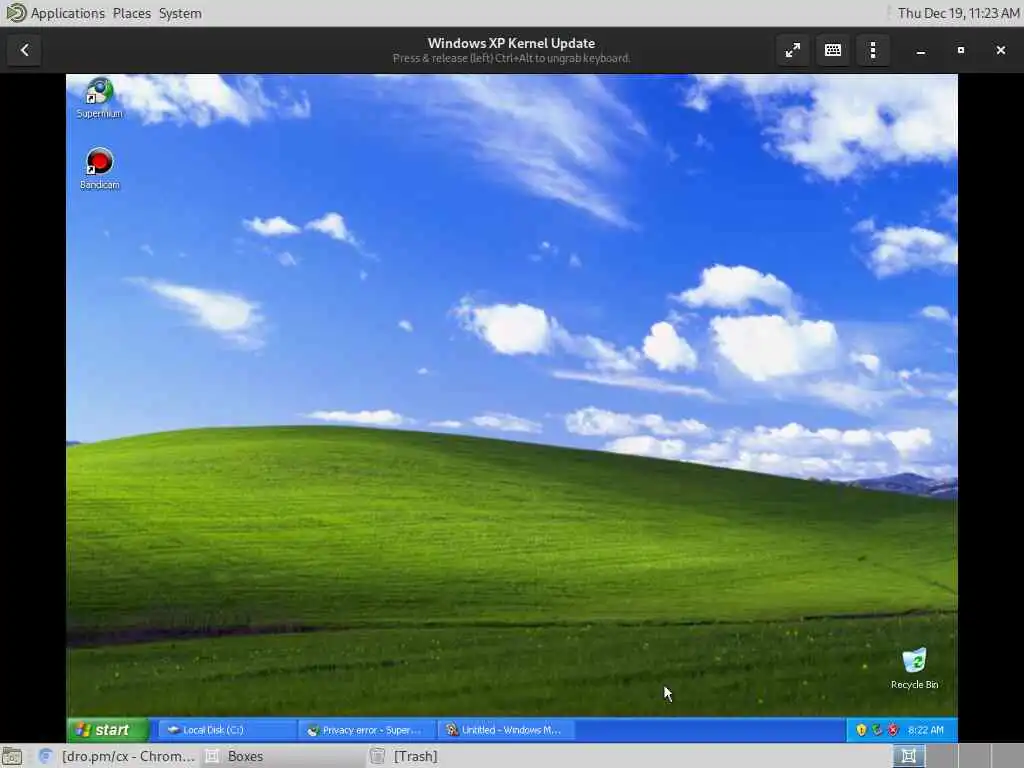
Task: Click the green tray icon in XP taskbar
Action: (877, 730)
